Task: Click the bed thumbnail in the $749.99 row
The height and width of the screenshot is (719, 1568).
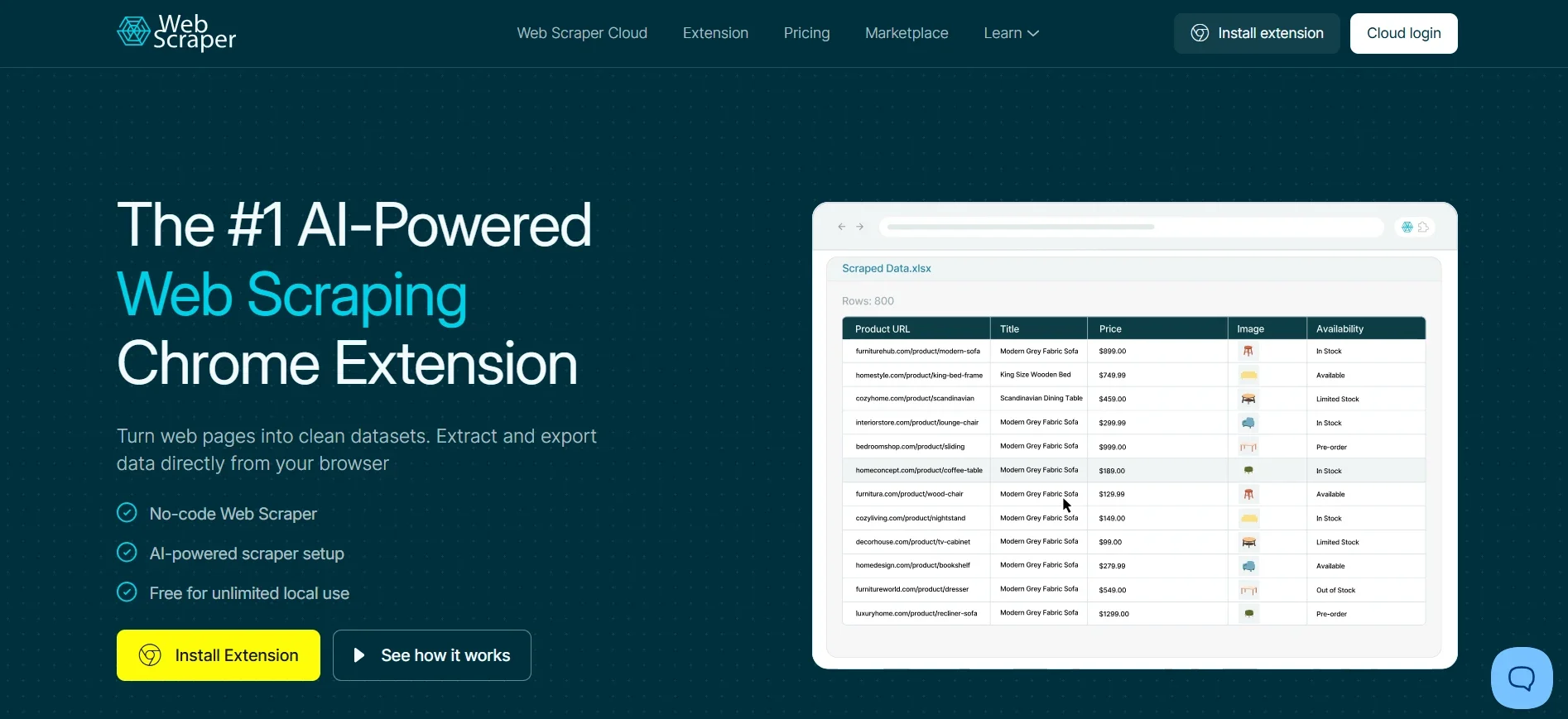Action: pos(1248,376)
